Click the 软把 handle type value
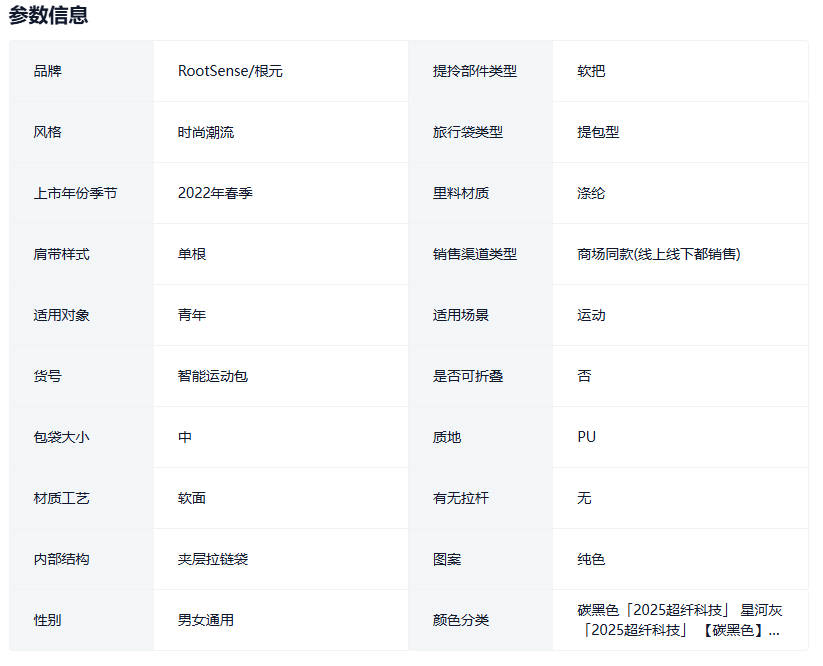 coord(591,71)
